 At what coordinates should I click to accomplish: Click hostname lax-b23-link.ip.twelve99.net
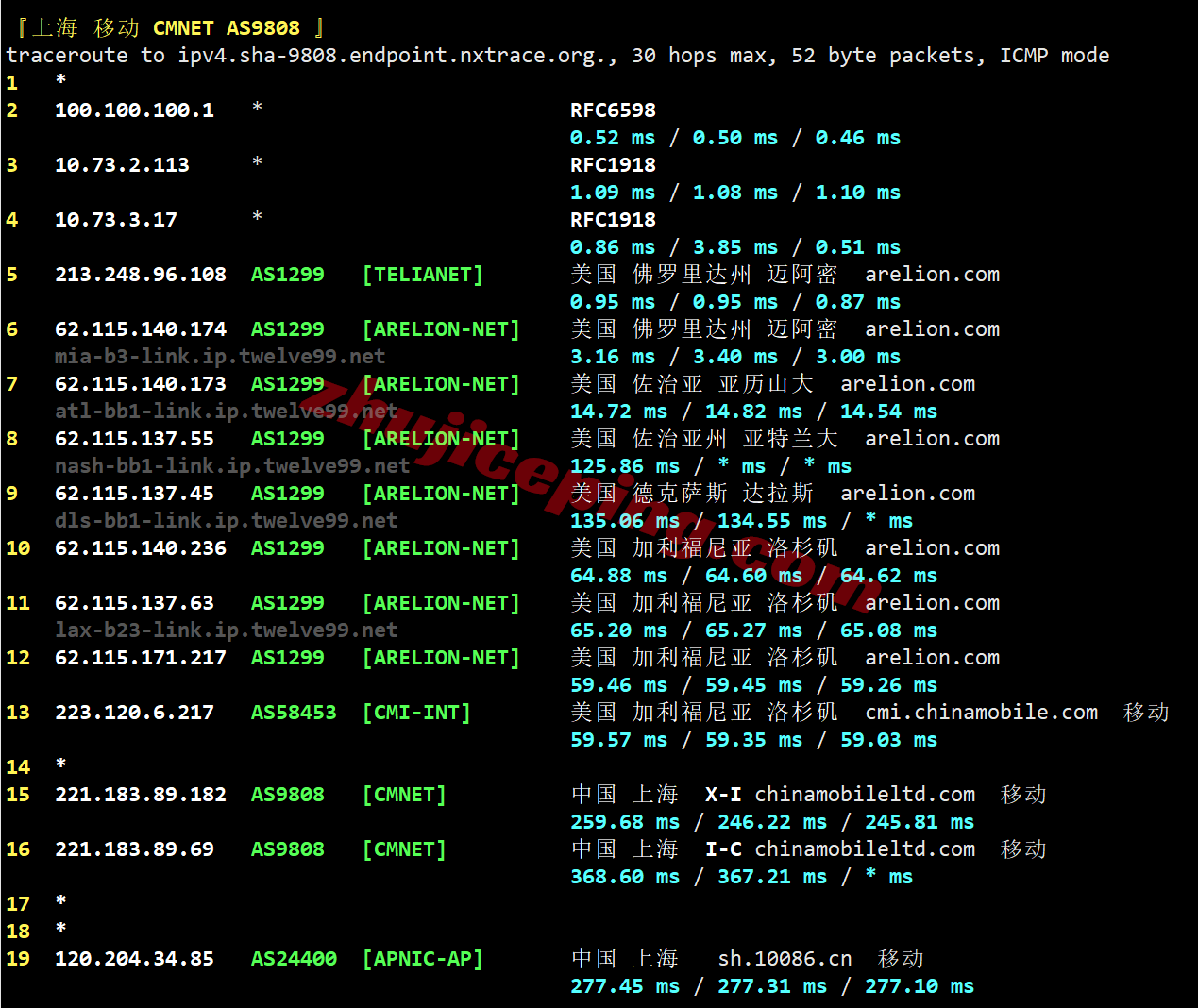point(226,630)
